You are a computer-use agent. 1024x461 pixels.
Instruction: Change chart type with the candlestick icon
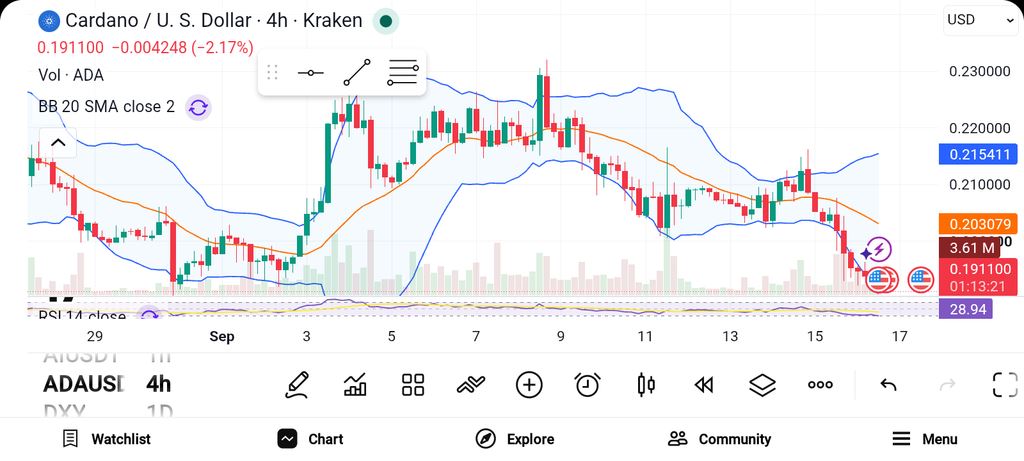646,385
